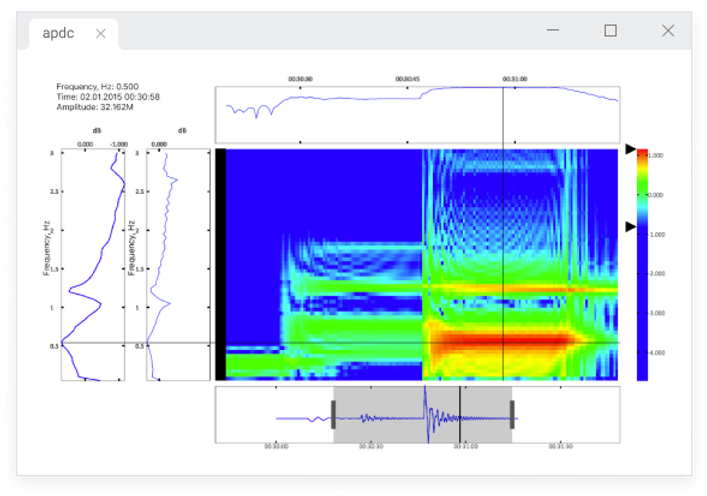Screen dimensions: 707x496
Task: Maximize the window
Action: point(611,31)
